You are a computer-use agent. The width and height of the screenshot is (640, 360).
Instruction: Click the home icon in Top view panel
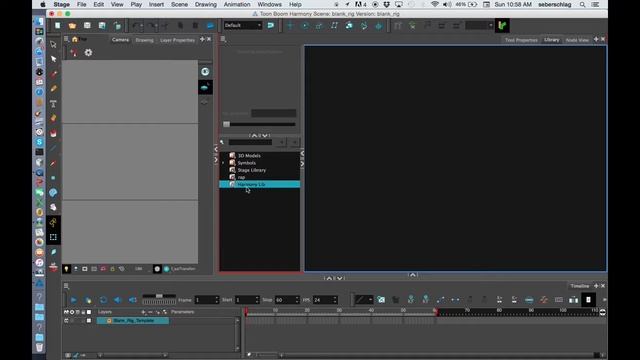point(75,40)
